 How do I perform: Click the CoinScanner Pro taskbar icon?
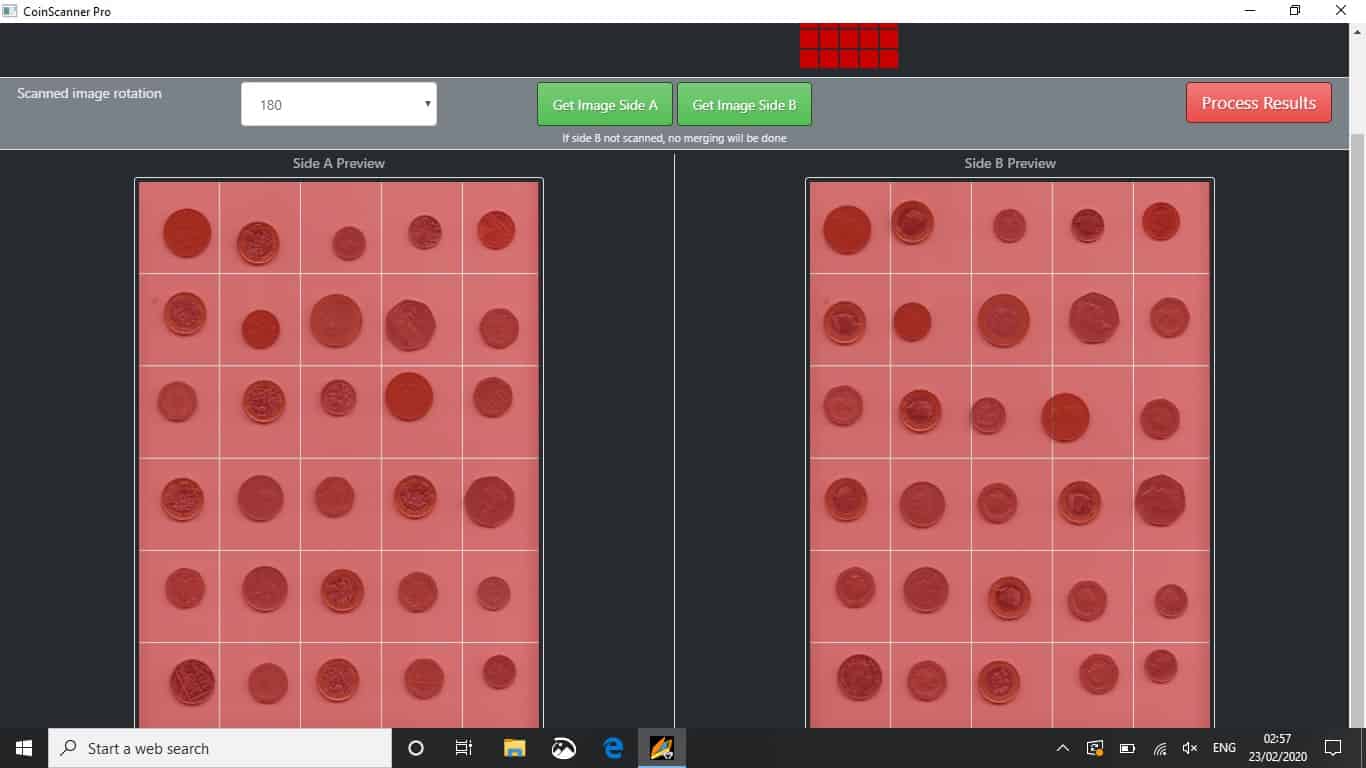click(x=662, y=748)
